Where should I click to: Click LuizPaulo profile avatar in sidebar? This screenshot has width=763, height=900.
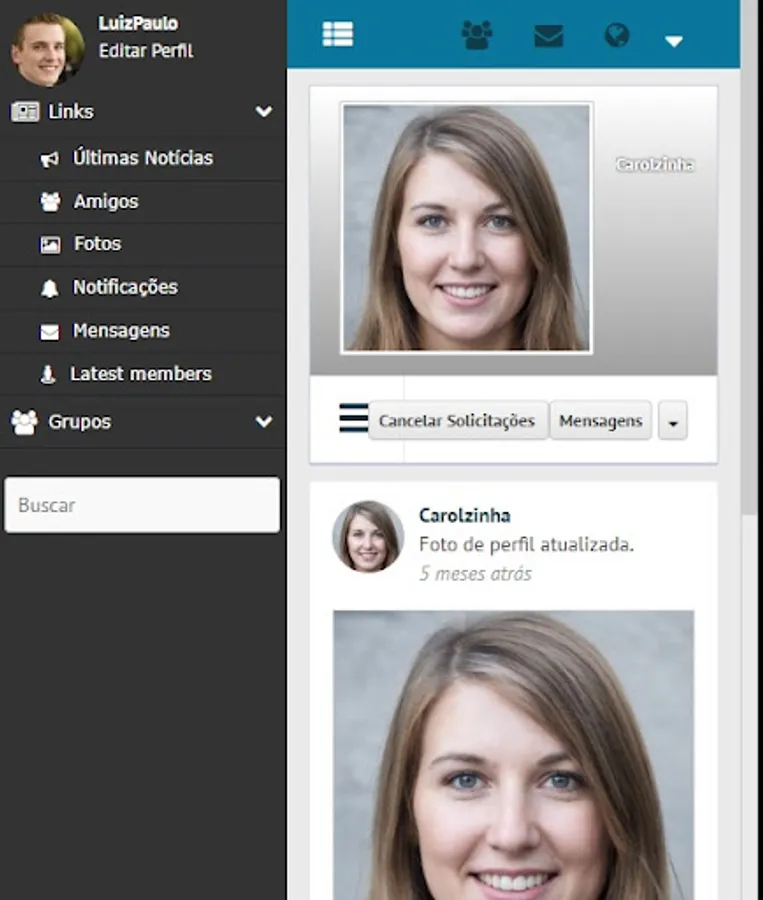48,49
